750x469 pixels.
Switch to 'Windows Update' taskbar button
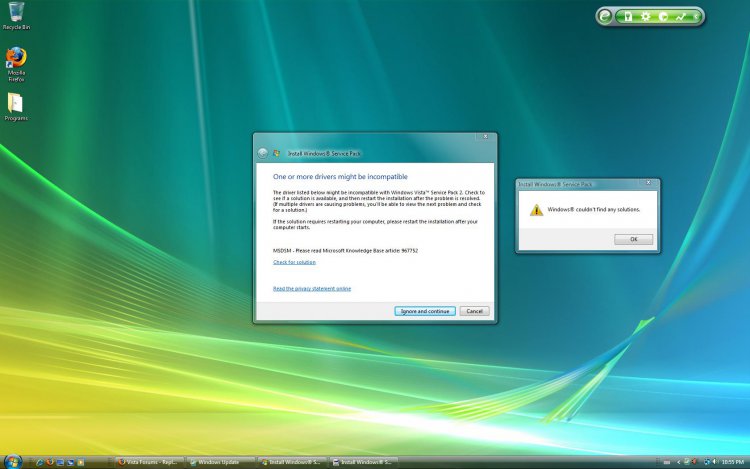221,462
